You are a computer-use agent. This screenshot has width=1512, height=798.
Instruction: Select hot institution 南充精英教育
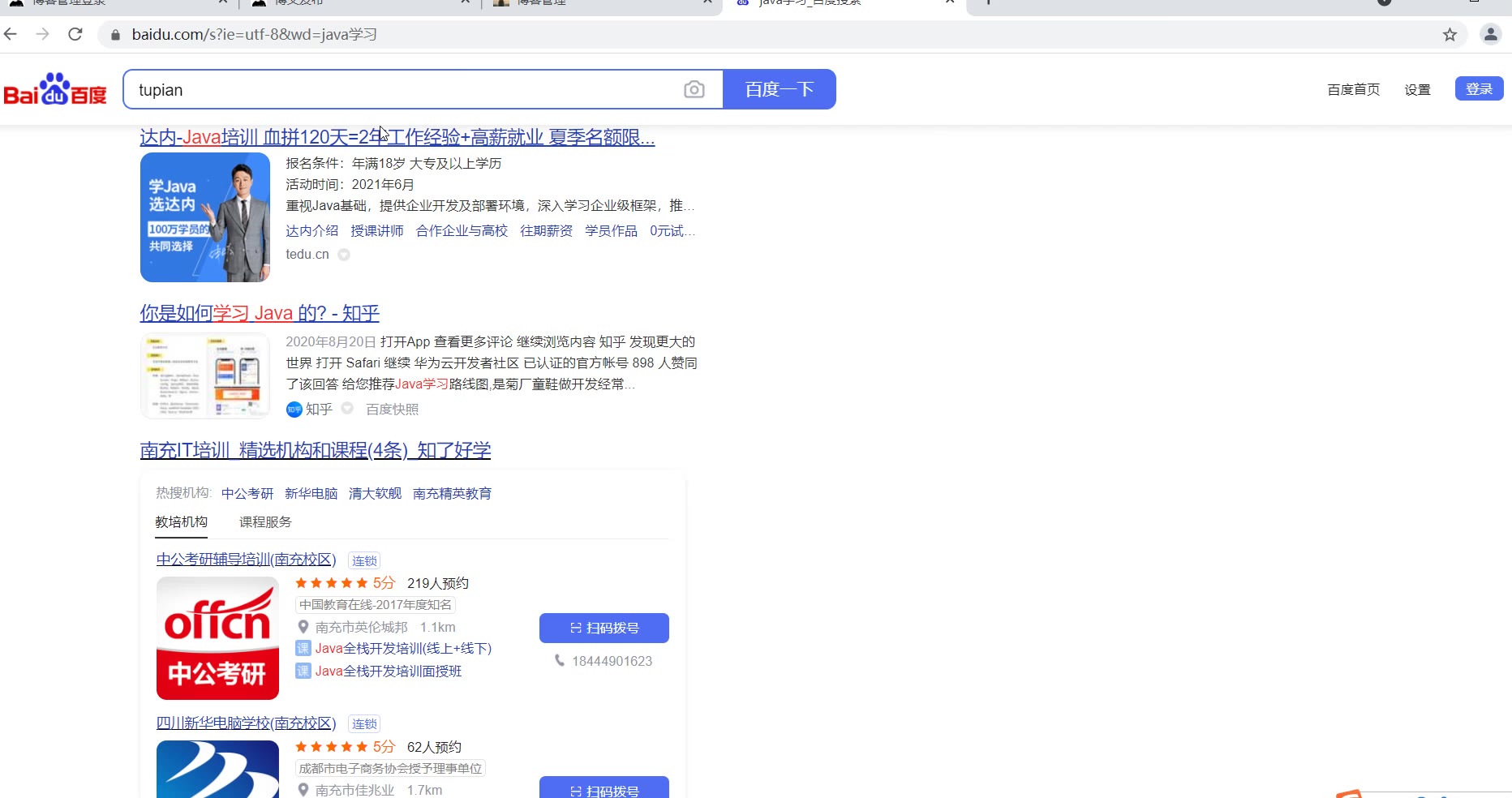point(453,494)
